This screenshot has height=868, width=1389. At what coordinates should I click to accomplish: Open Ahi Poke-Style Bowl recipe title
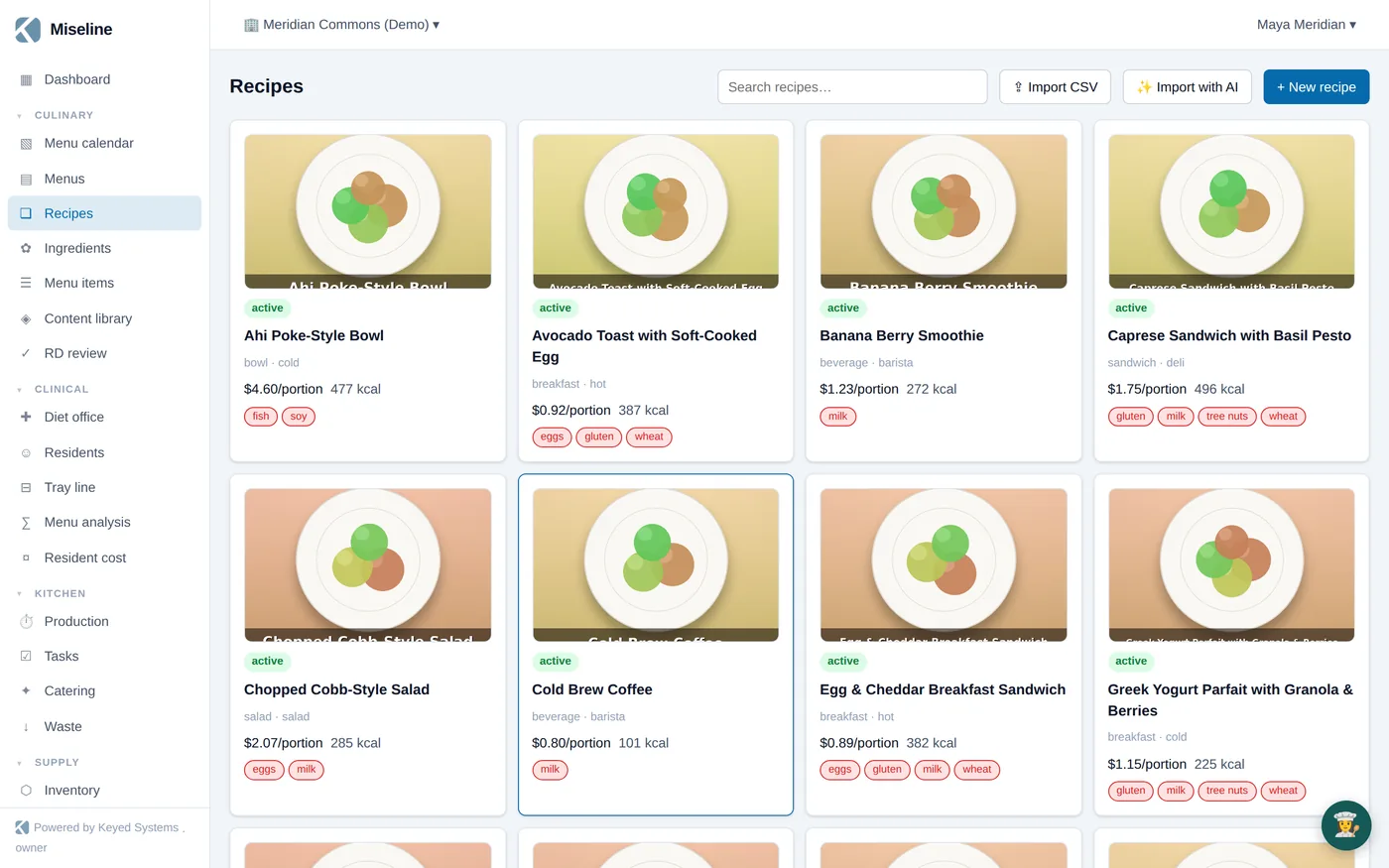(314, 335)
